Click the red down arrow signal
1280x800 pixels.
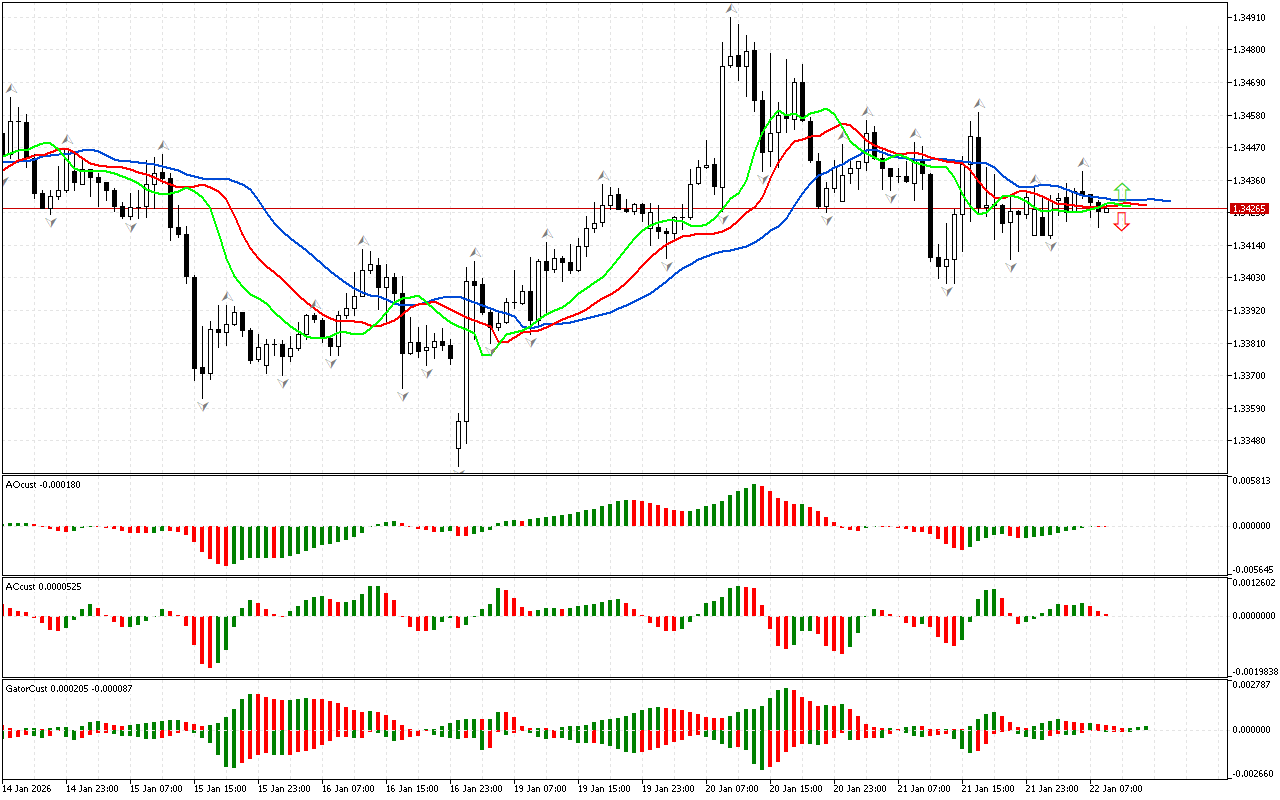pyautogui.click(x=1122, y=223)
